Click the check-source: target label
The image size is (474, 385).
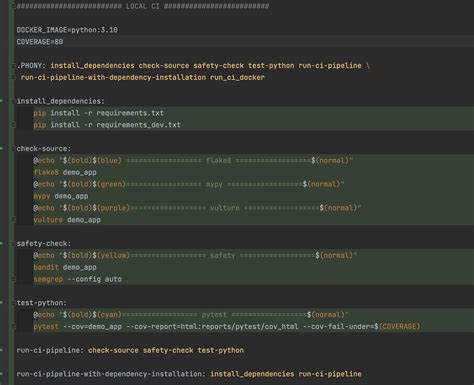click(44, 149)
